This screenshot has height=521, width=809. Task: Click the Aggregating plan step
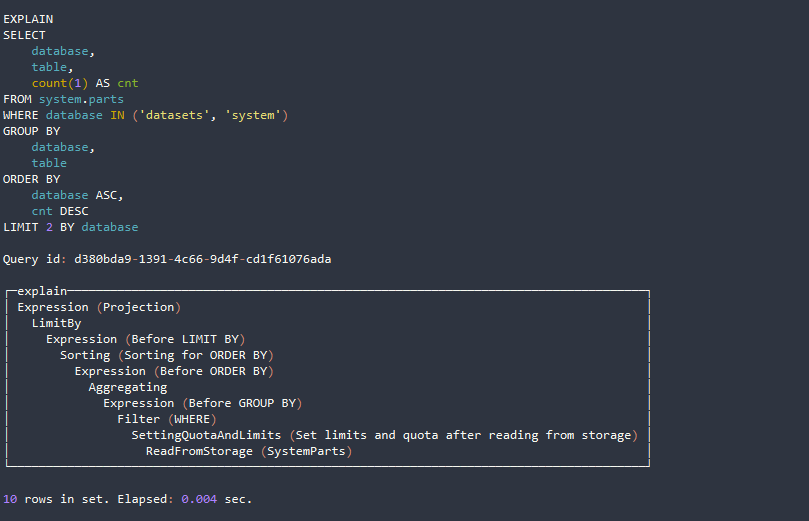pyautogui.click(x=127, y=387)
